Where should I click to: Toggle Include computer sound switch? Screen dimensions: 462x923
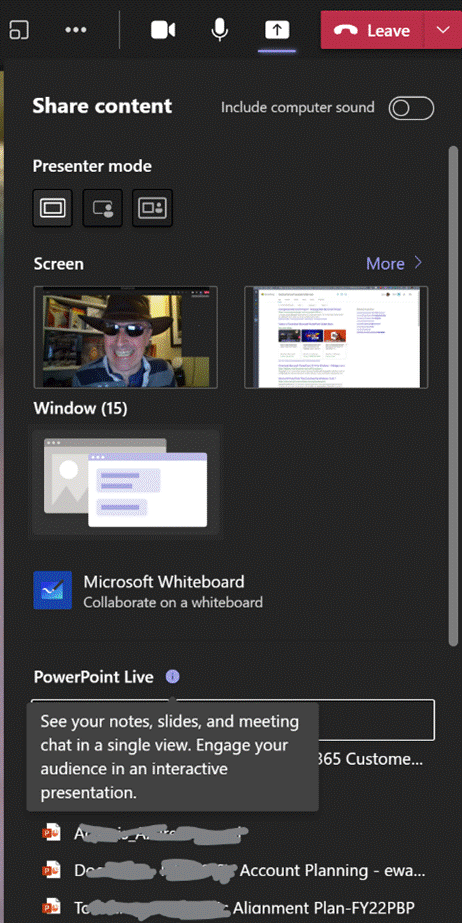411,108
